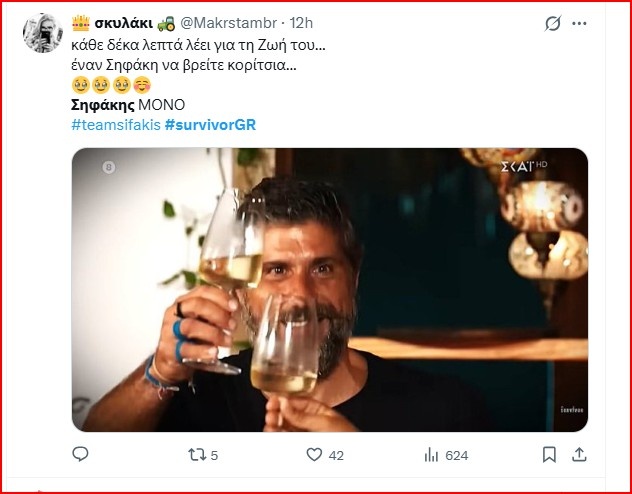
Task: Click the Grok slashed-circle icon
Action: 551,23
